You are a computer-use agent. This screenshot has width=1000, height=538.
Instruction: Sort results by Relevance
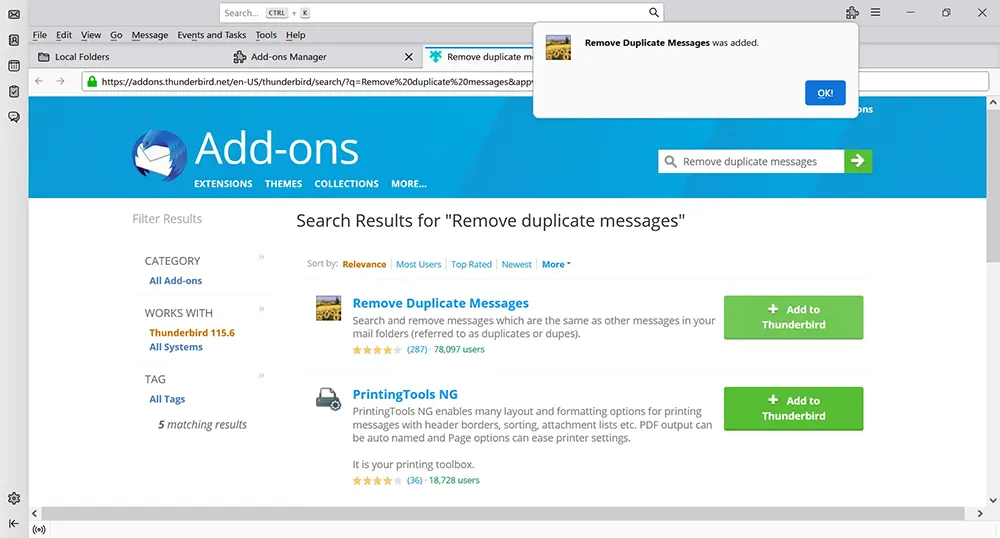(364, 264)
